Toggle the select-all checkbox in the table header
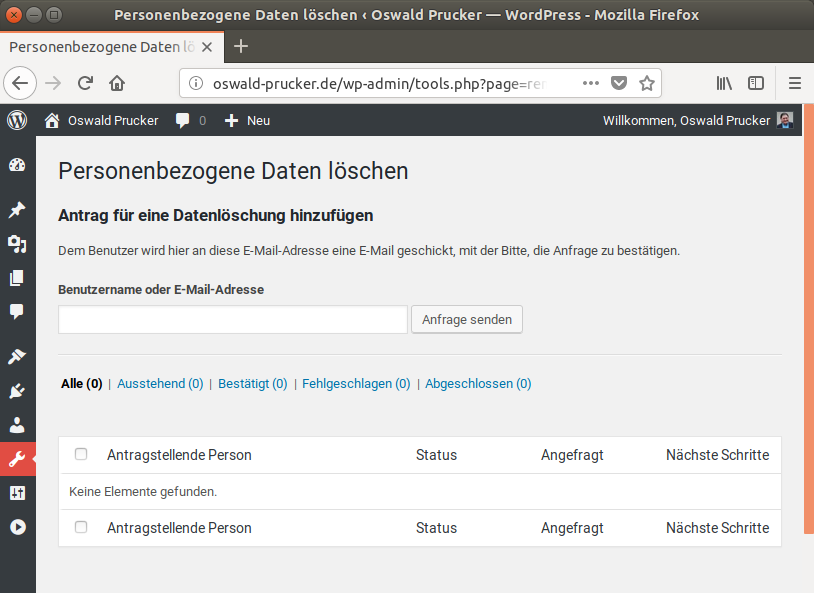This screenshot has width=814, height=593. 81,454
